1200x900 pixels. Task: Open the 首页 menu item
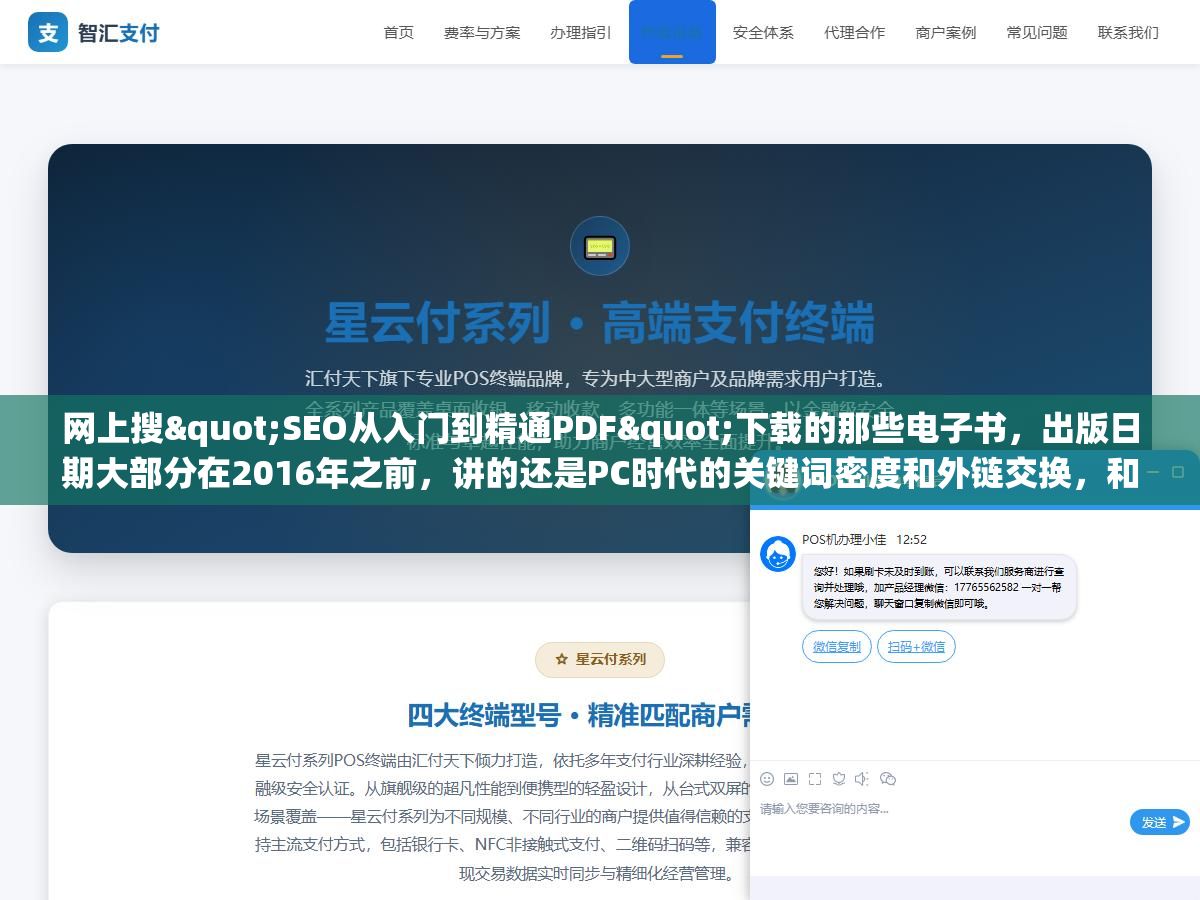click(399, 32)
